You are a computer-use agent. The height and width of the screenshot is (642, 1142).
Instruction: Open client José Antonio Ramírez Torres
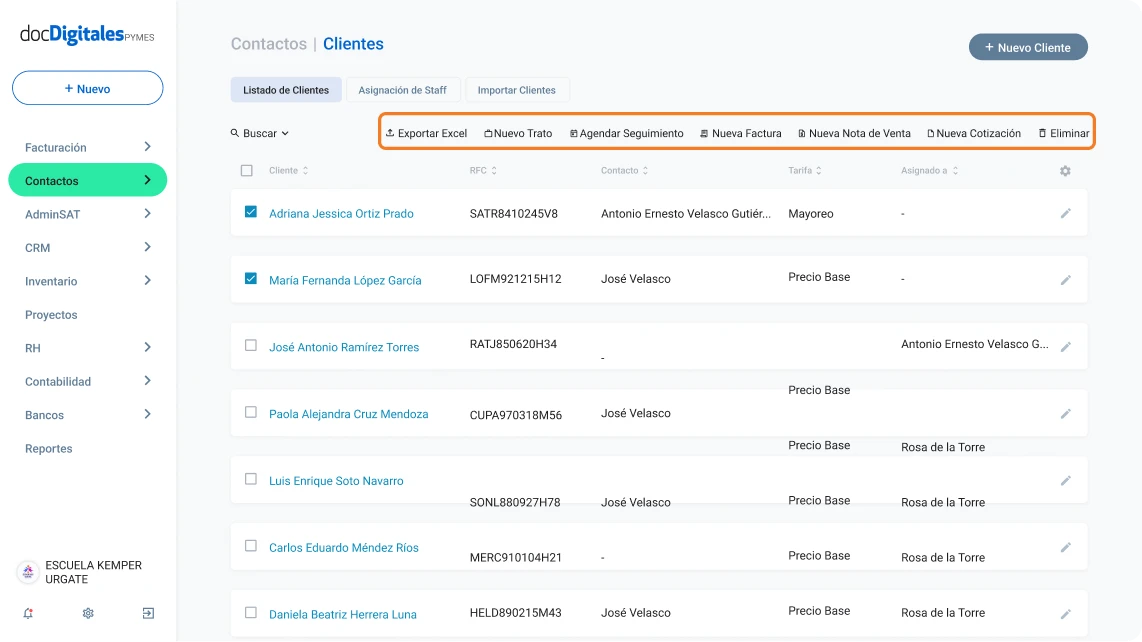coord(344,348)
